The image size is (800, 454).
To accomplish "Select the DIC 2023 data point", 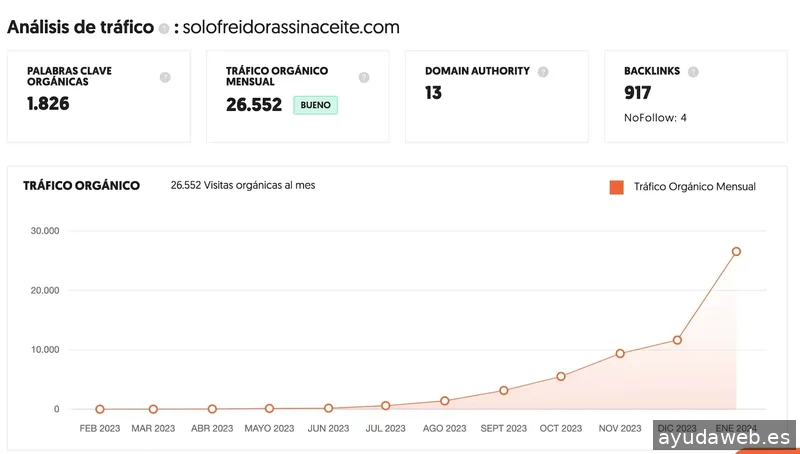I will point(677,340).
